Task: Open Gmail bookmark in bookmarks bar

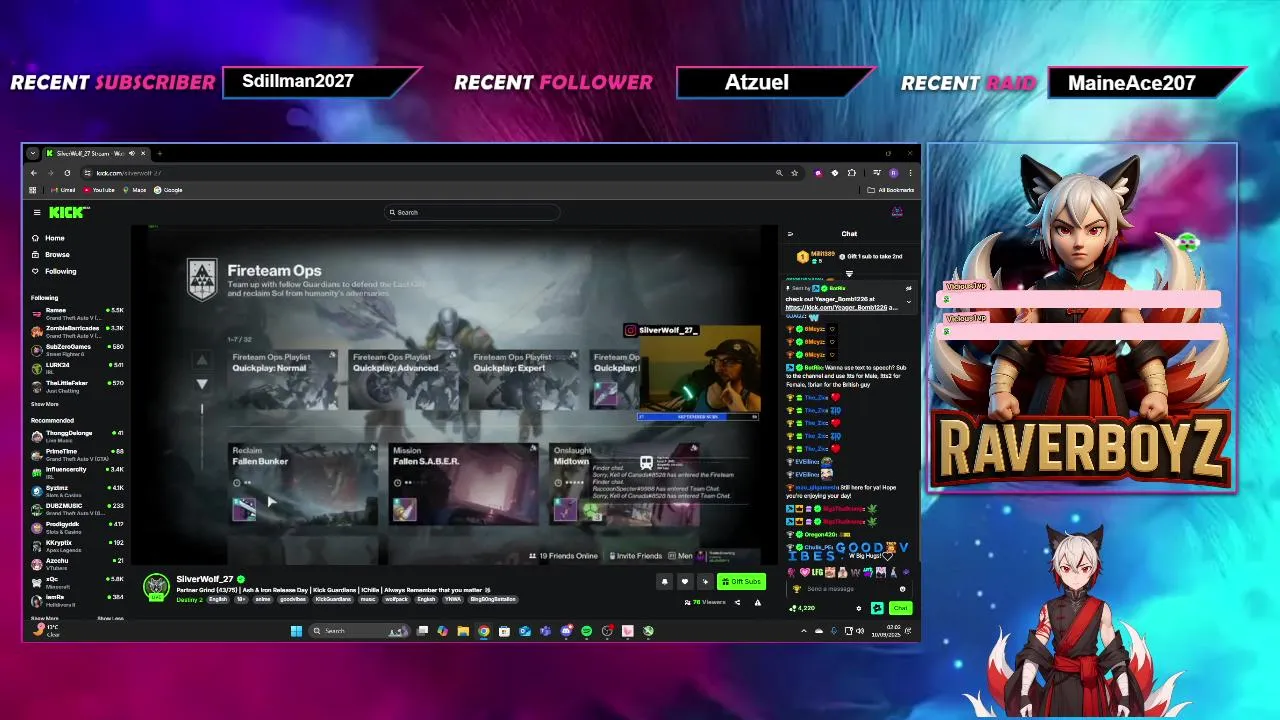Action: click(63, 190)
